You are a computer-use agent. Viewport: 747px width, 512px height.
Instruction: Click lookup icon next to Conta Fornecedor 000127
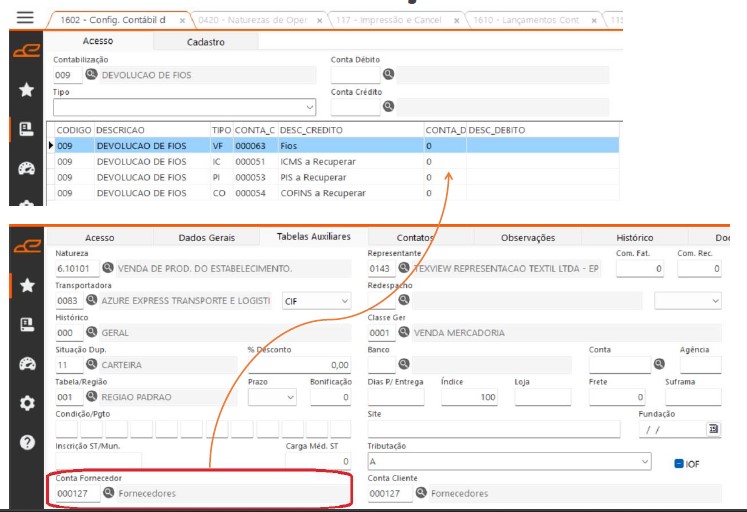pos(109,493)
